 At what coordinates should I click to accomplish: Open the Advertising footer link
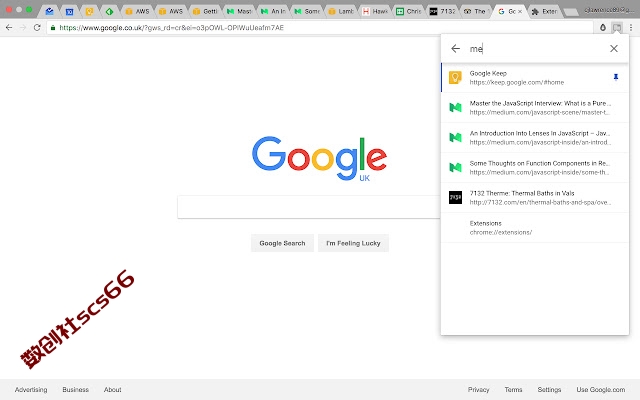31,389
